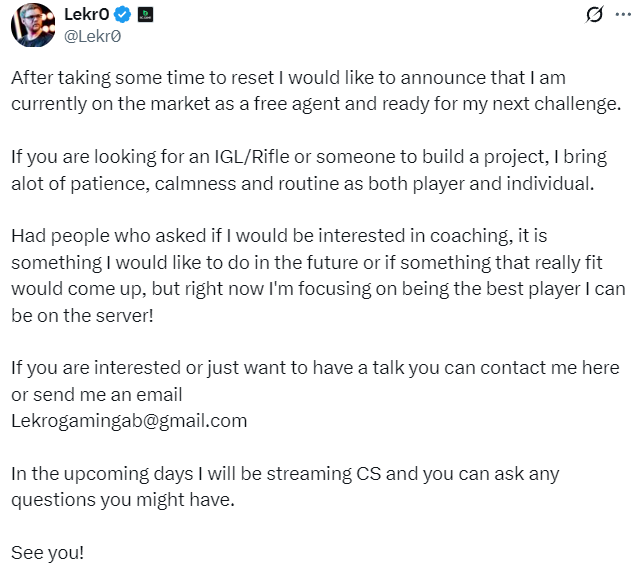Viewport: 636px width, 571px height.
Task: Click the 'free agent' line of text
Action: 316,104
